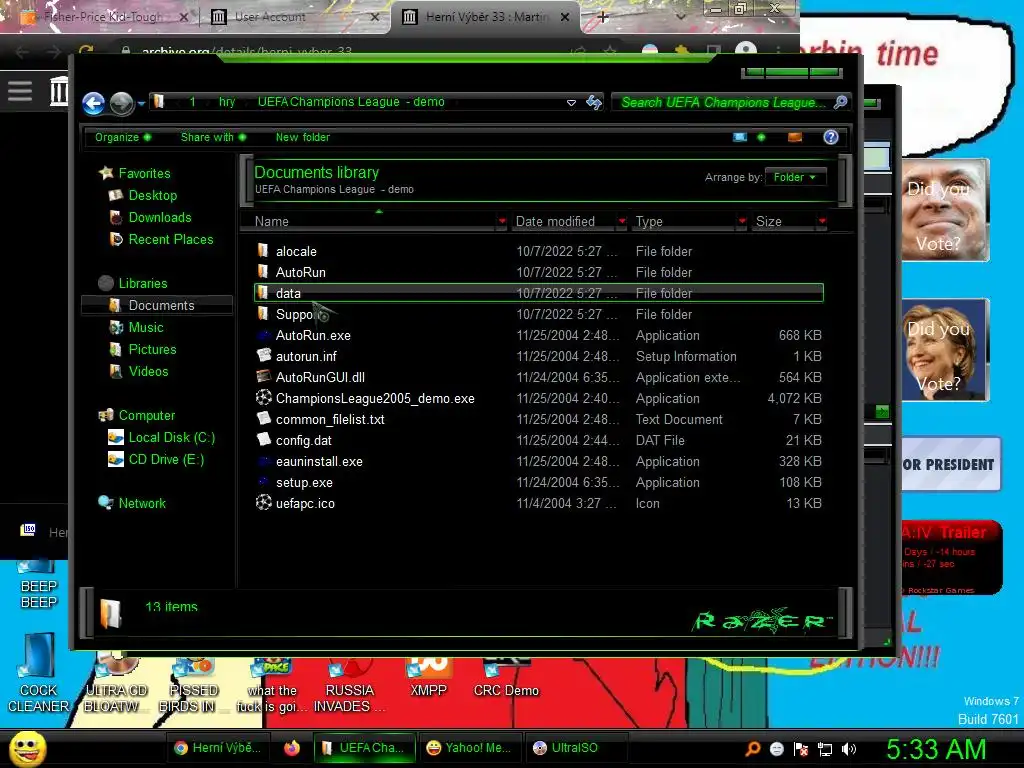Click the Libraries icon in the sidebar
Screen dimensions: 1024x768
click(x=106, y=283)
